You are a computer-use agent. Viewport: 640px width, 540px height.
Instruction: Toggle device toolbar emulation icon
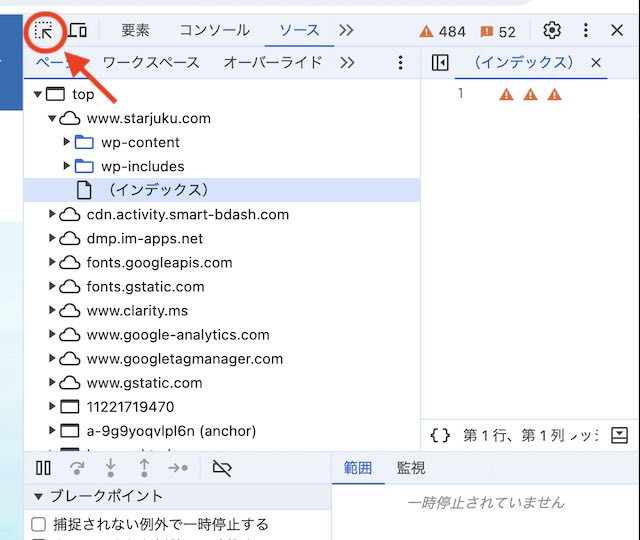[78, 30]
